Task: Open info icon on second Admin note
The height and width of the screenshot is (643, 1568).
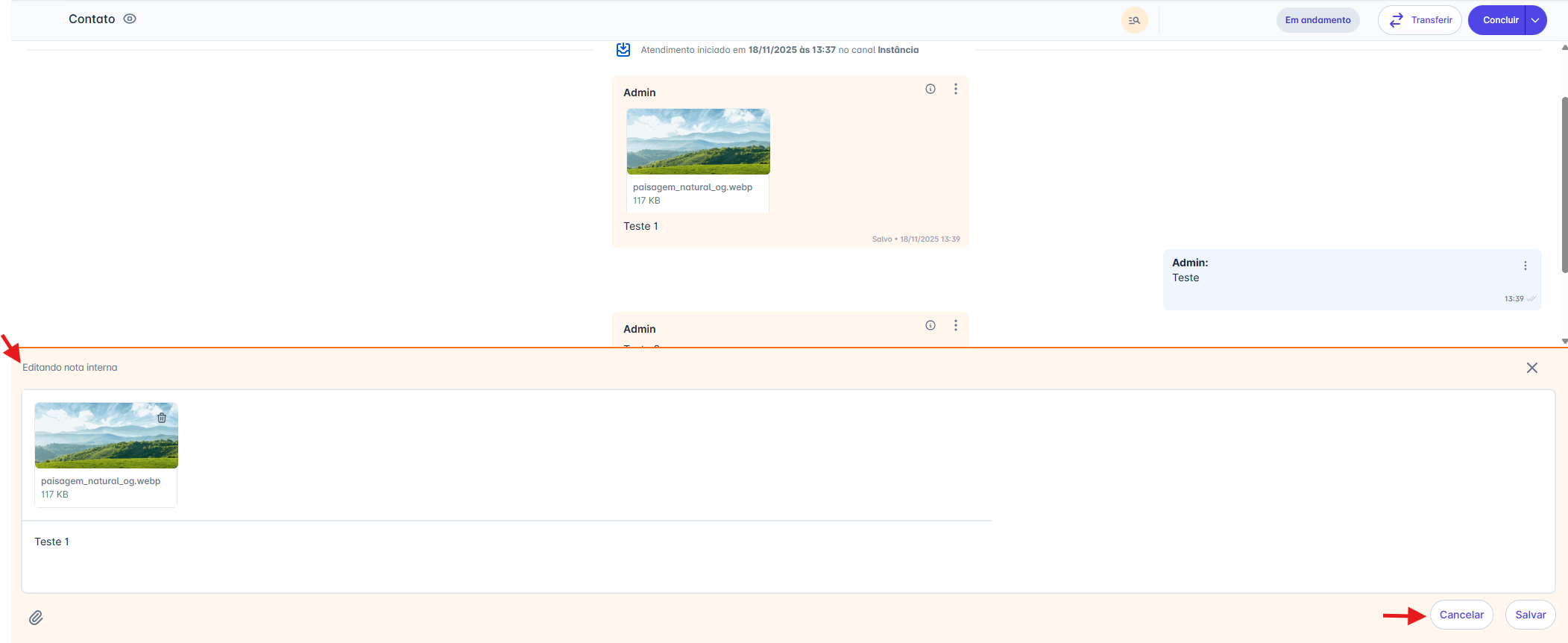Action: click(x=931, y=325)
